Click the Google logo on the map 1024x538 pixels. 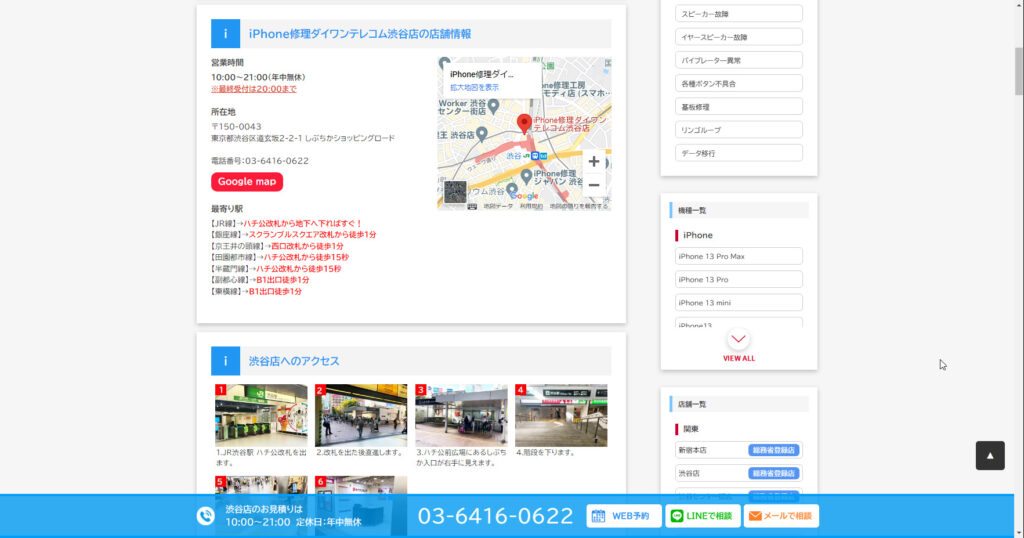525,196
